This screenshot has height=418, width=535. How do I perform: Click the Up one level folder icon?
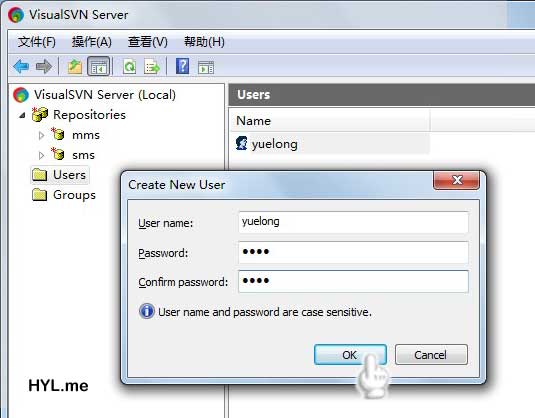click(x=74, y=66)
